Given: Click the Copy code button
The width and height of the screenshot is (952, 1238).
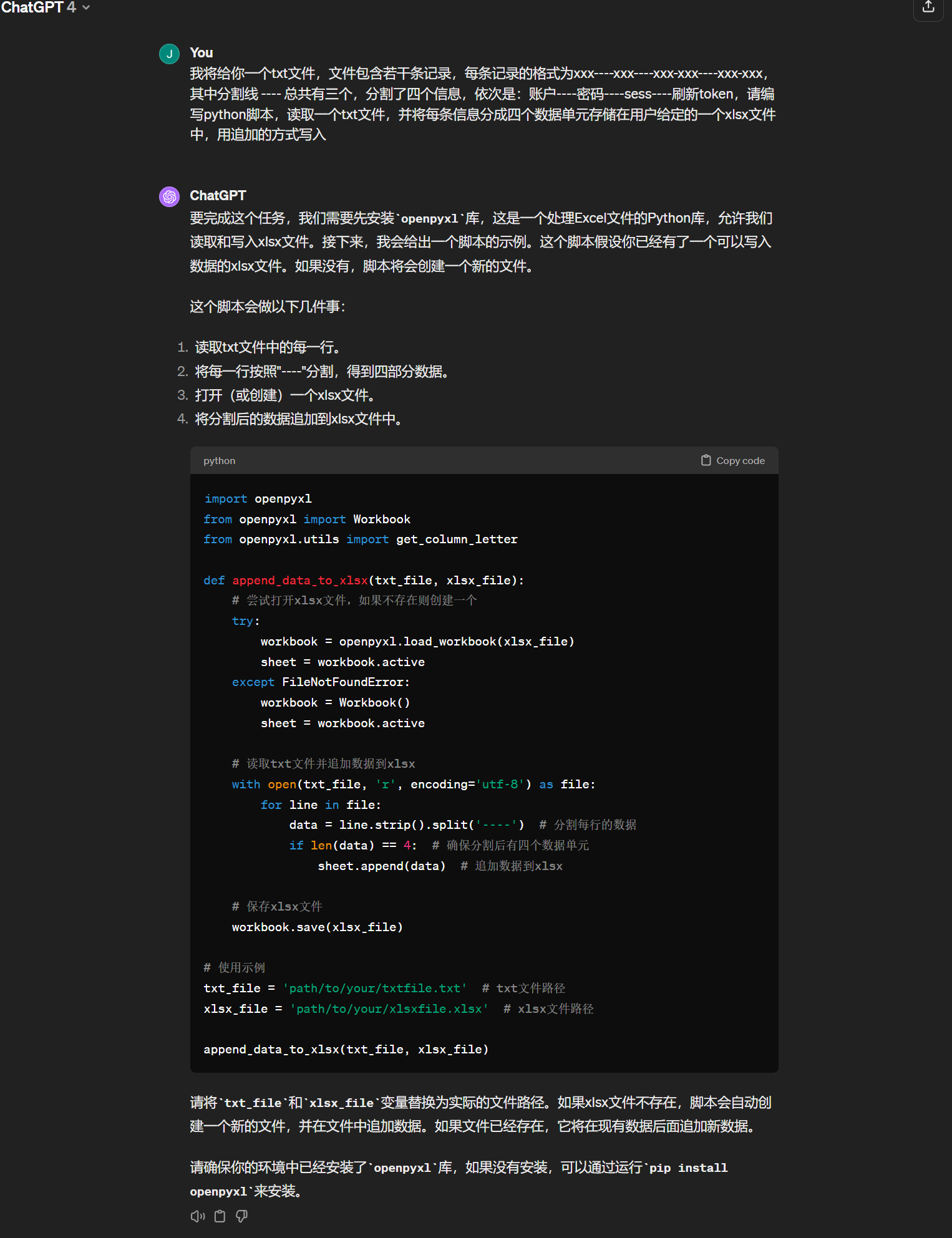Looking at the screenshot, I should 733,460.
